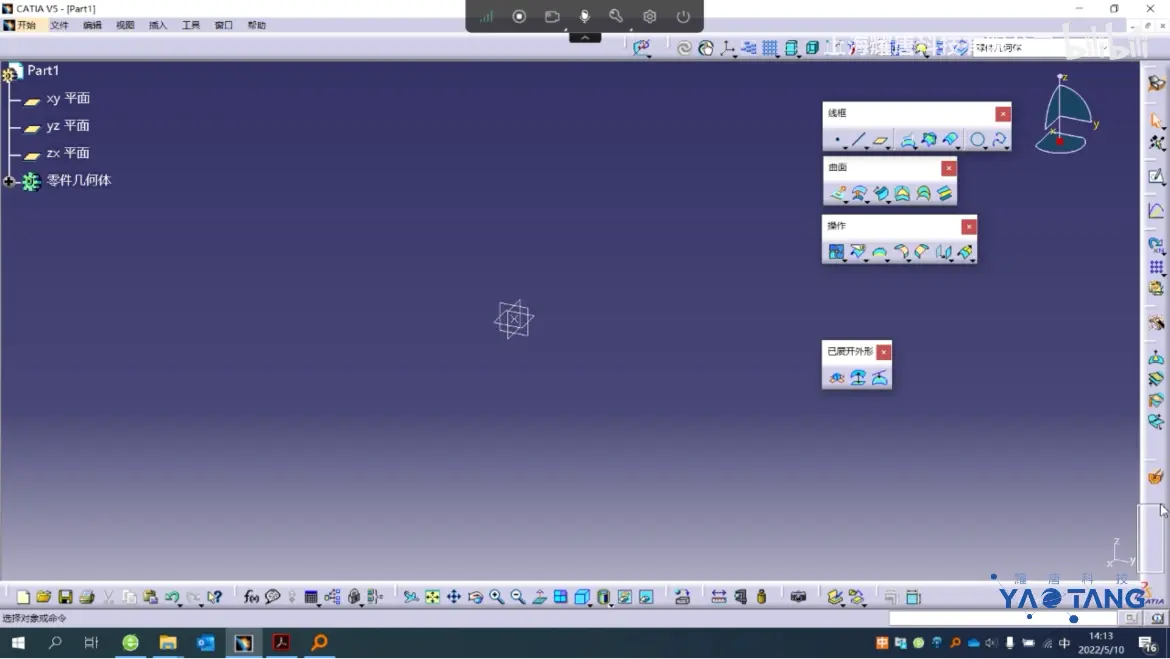Screen dimensions: 1170x659
Task: Select the Sweep surface tool in 曲面 toolbar
Action: point(880,194)
